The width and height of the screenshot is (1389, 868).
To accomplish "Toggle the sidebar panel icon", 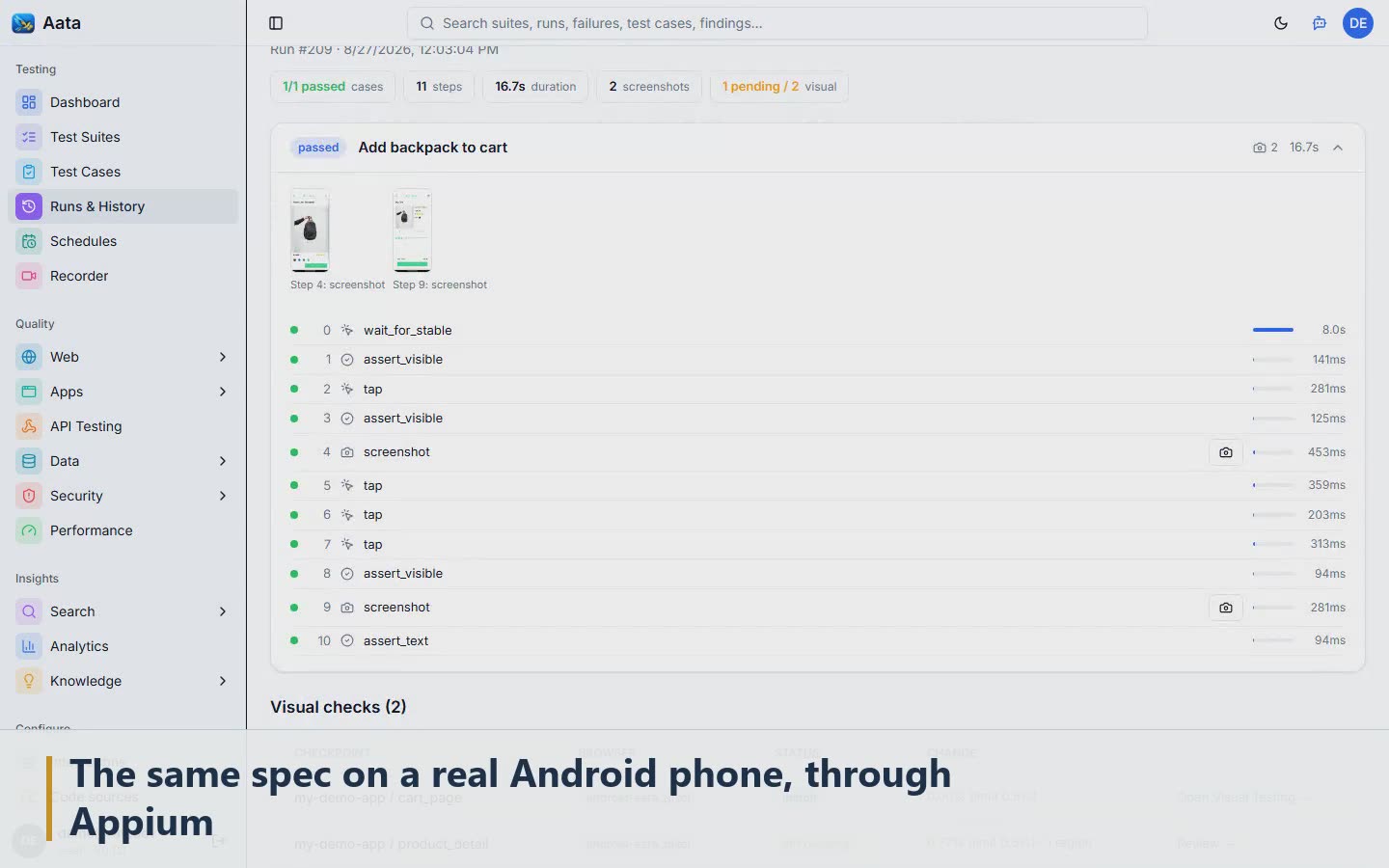I will [276, 23].
